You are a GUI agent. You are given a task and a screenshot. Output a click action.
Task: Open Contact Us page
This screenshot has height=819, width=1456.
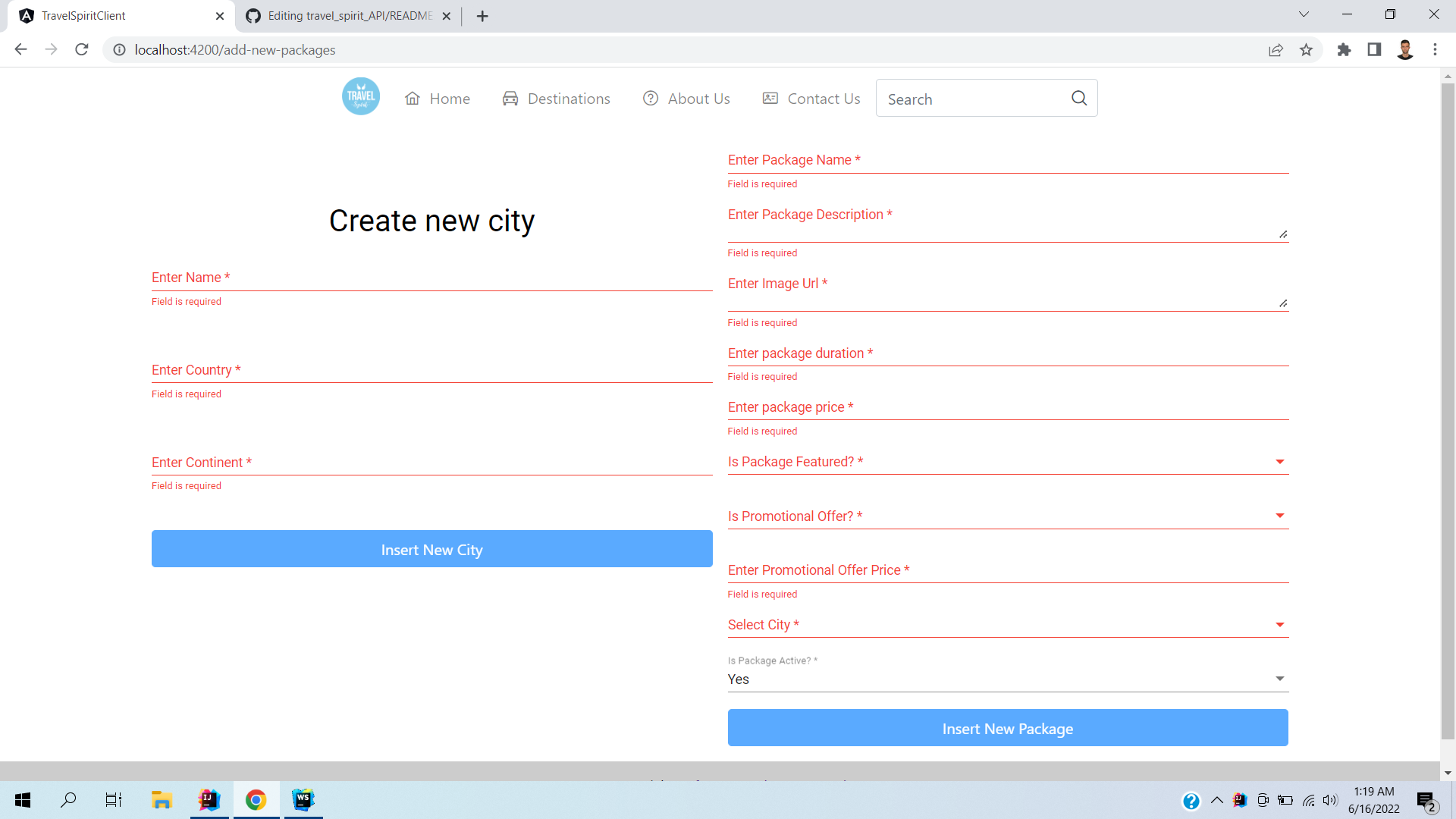(811, 99)
